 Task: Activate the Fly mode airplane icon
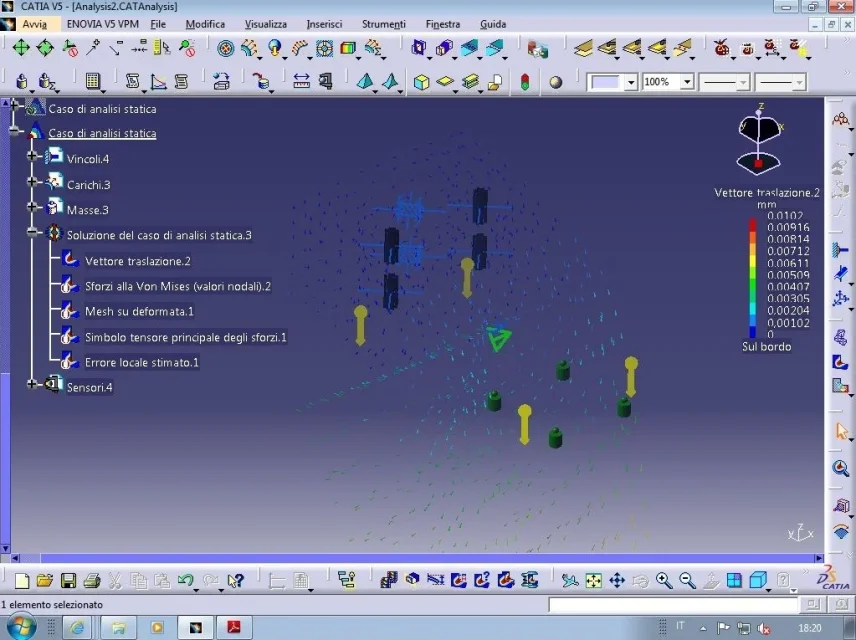[x=570, y=580]
